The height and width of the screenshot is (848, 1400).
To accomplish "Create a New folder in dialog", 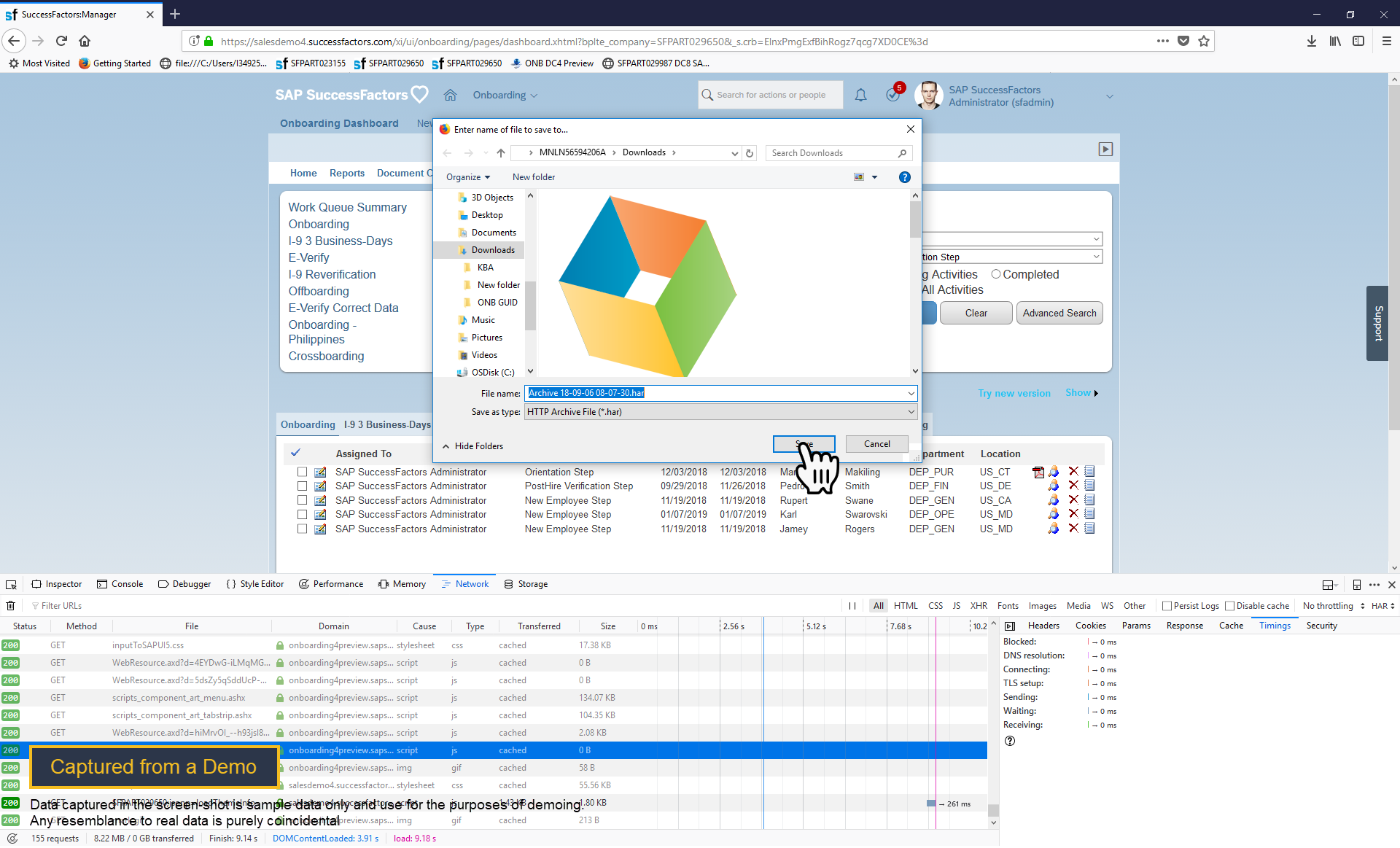I will pyautogui.click(x=534, y=177).
